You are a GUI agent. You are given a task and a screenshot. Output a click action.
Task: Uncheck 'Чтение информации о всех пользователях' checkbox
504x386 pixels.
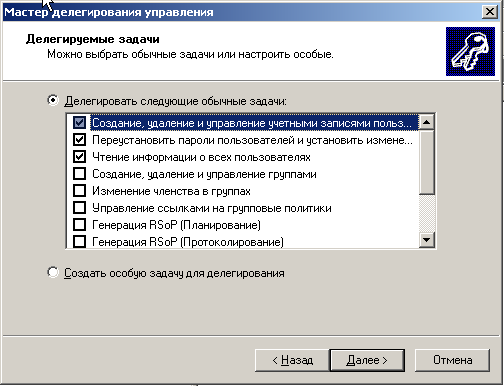[x=79, y=157]
